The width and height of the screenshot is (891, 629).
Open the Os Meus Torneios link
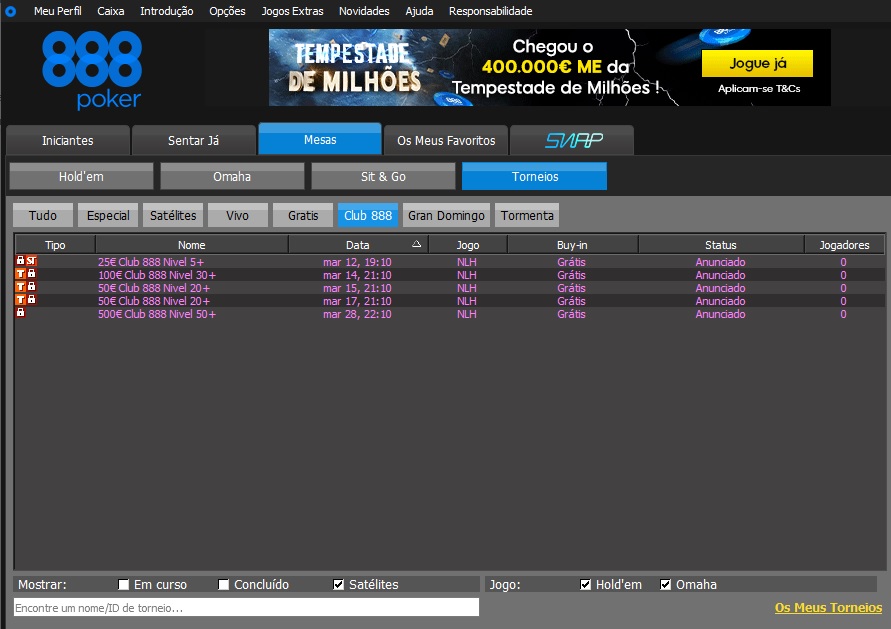828,607
